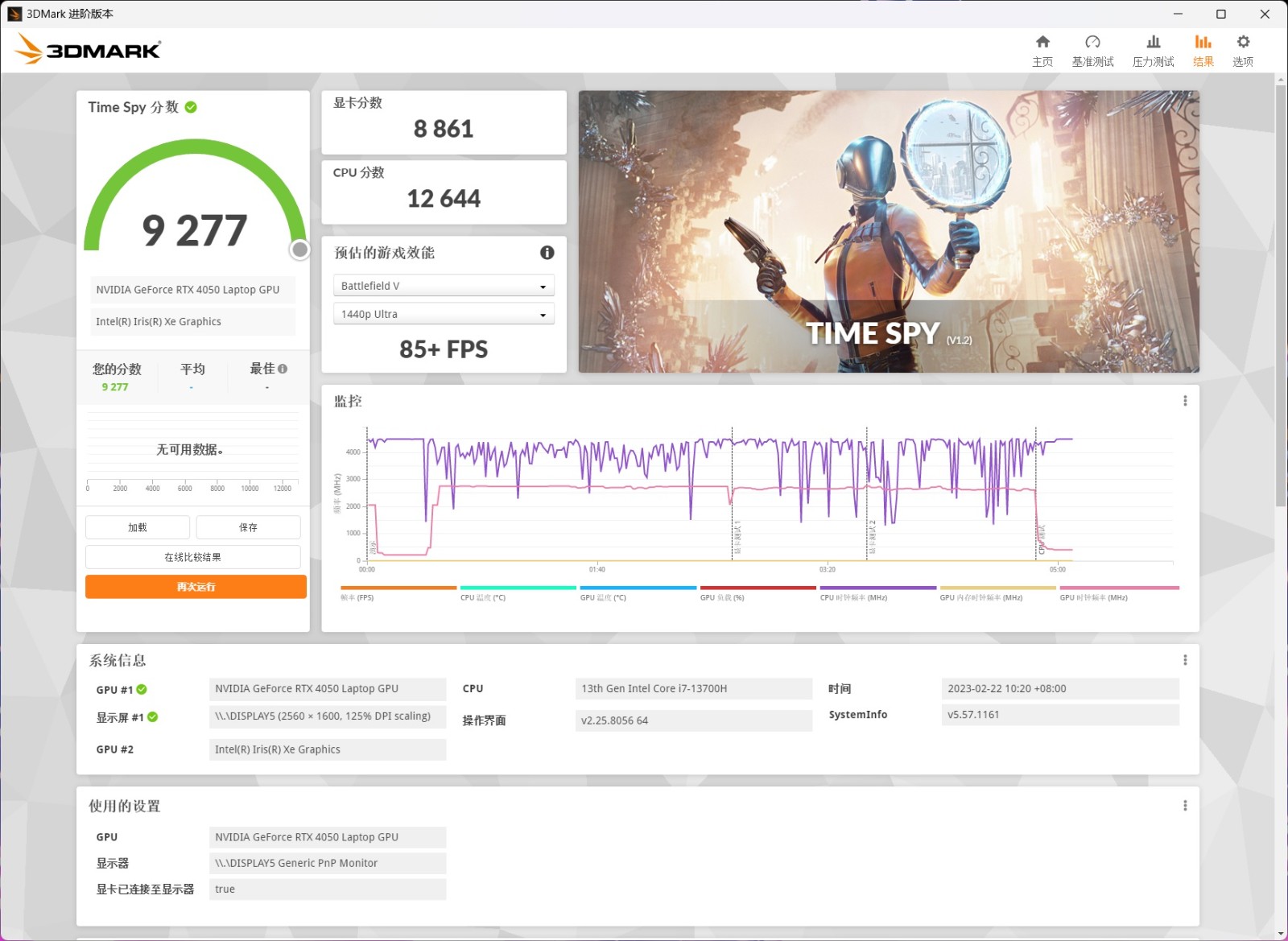This screenshot has width=1288, height=941.
Task: Click green validity check beside Time Spy score
Action: click(191, 107)
